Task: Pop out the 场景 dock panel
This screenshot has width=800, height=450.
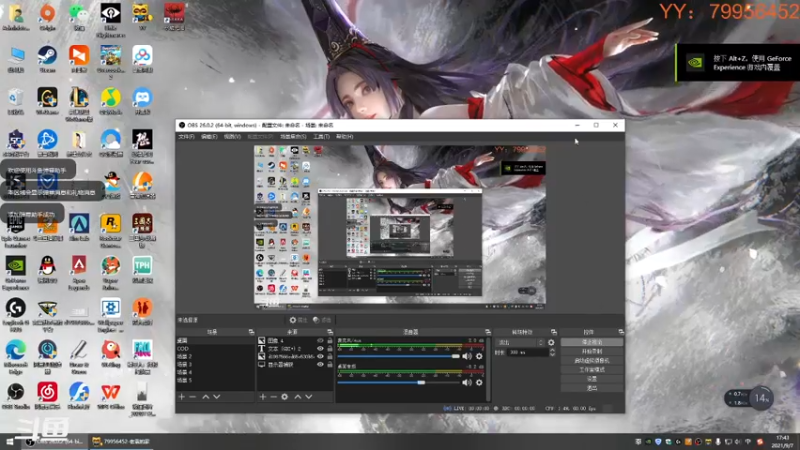Action: pyautogui.click(x=251, y=332)
